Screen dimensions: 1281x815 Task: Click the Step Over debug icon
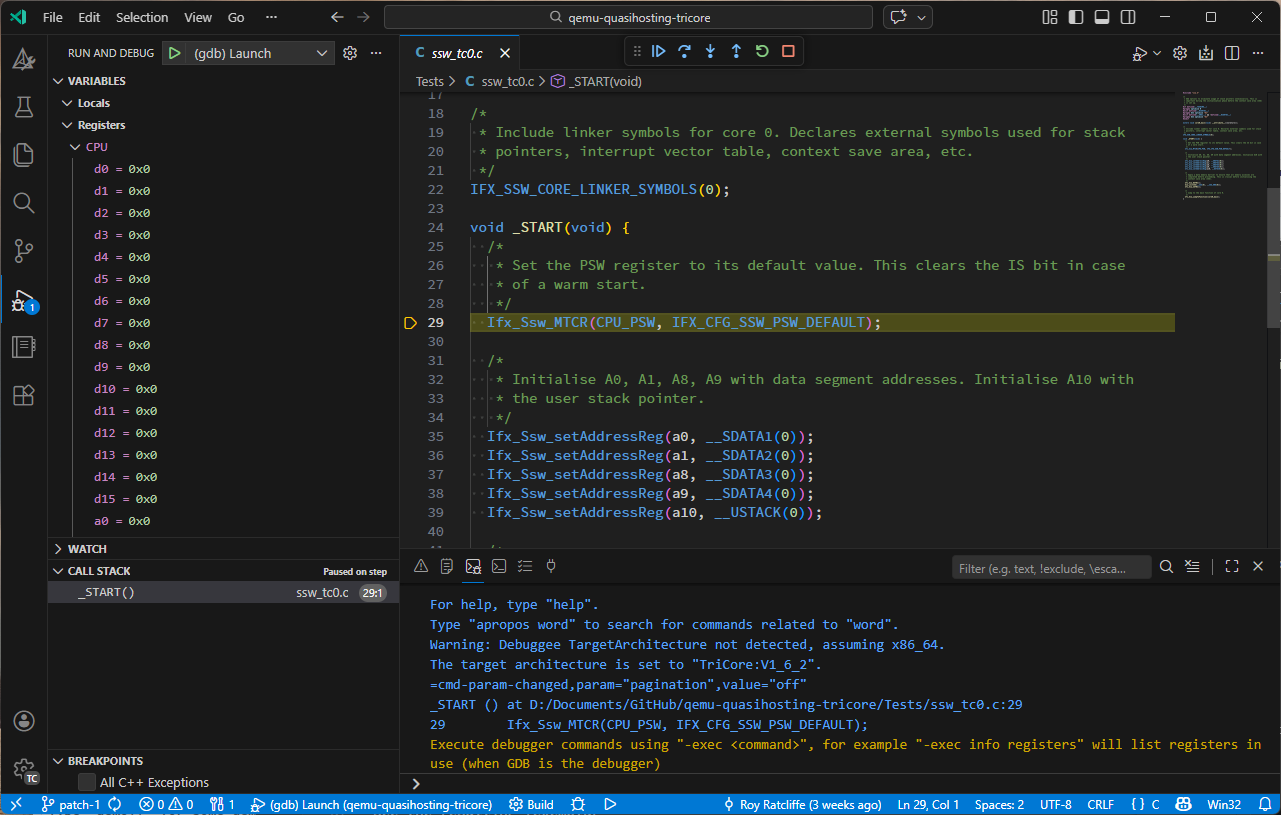click(x=684, y=51)
